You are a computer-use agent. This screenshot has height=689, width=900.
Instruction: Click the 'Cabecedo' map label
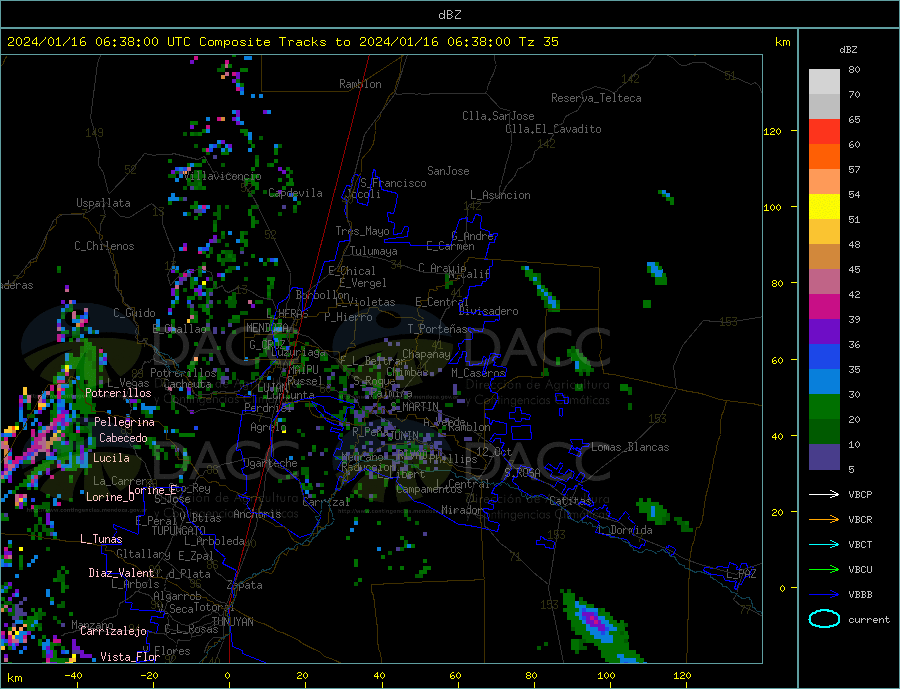tap(123, 438)
